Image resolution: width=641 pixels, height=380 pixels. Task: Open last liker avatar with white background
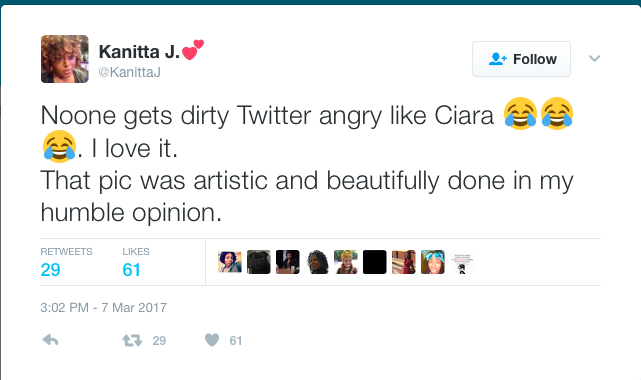tap(462, 262)
